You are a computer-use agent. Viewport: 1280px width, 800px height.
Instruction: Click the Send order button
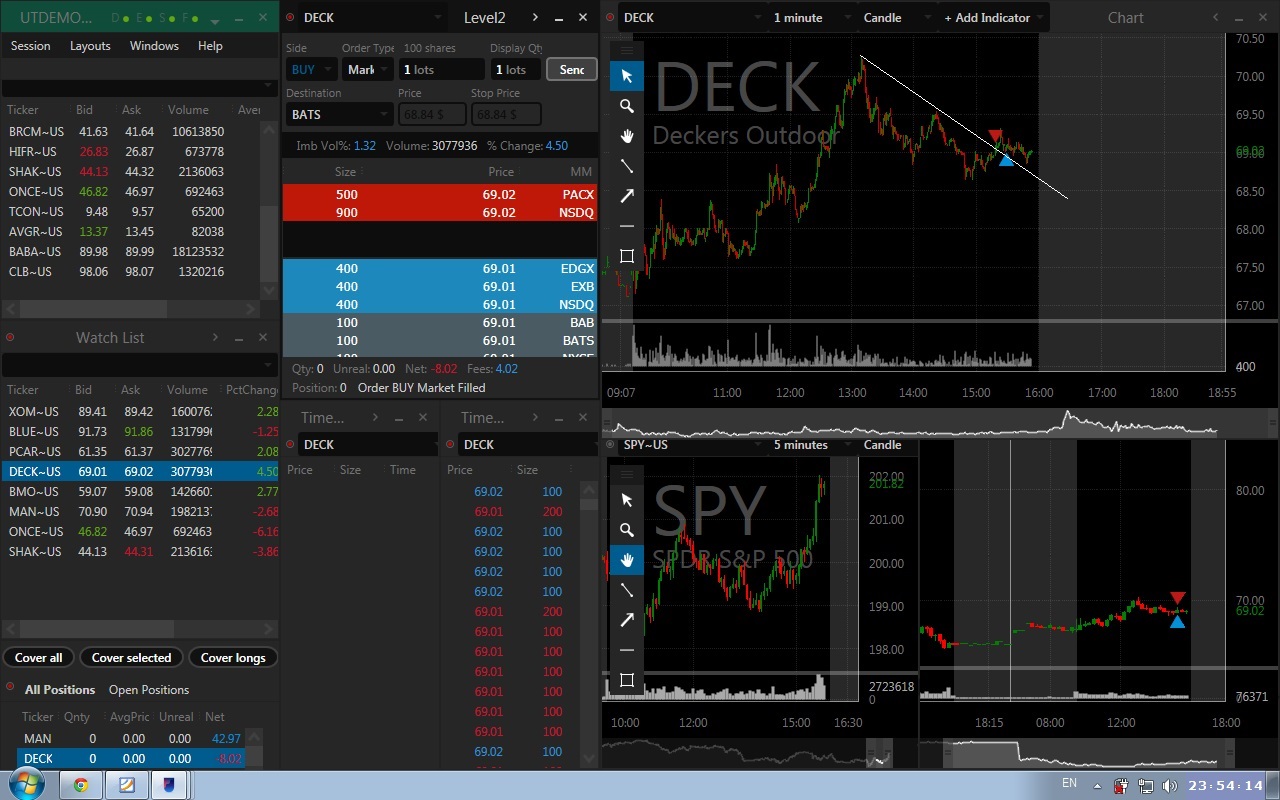click(x=572, y=69)
